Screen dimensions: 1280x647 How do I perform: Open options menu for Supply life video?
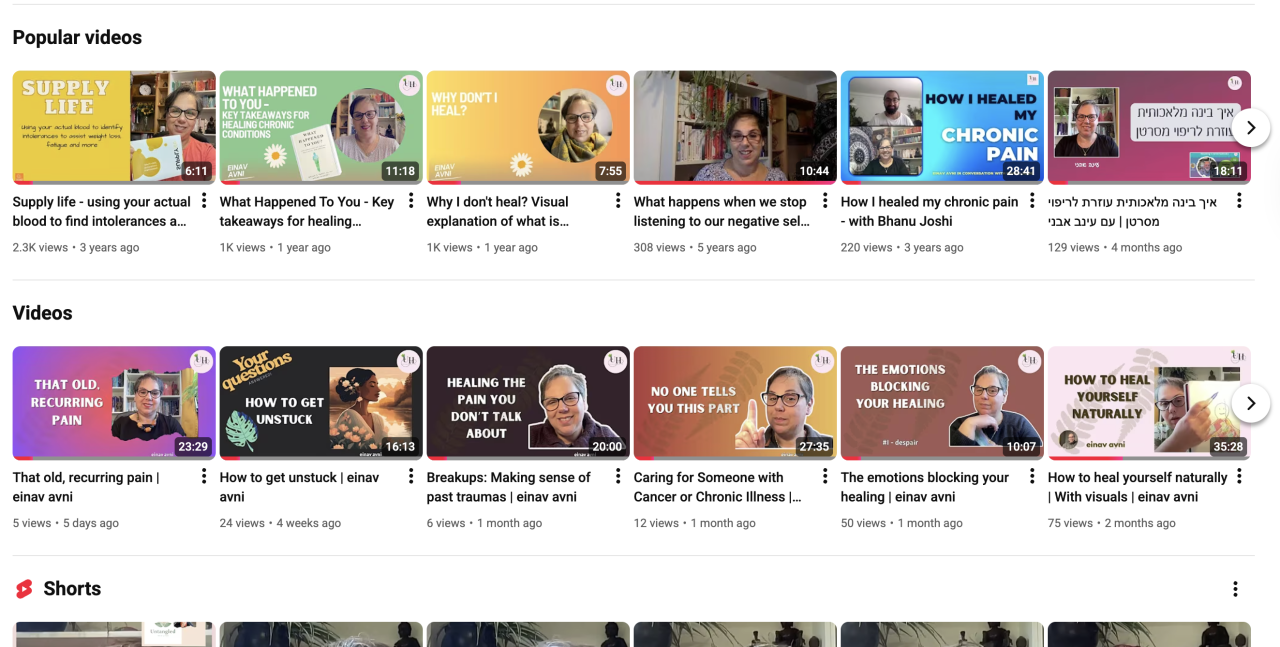[204, 201]
